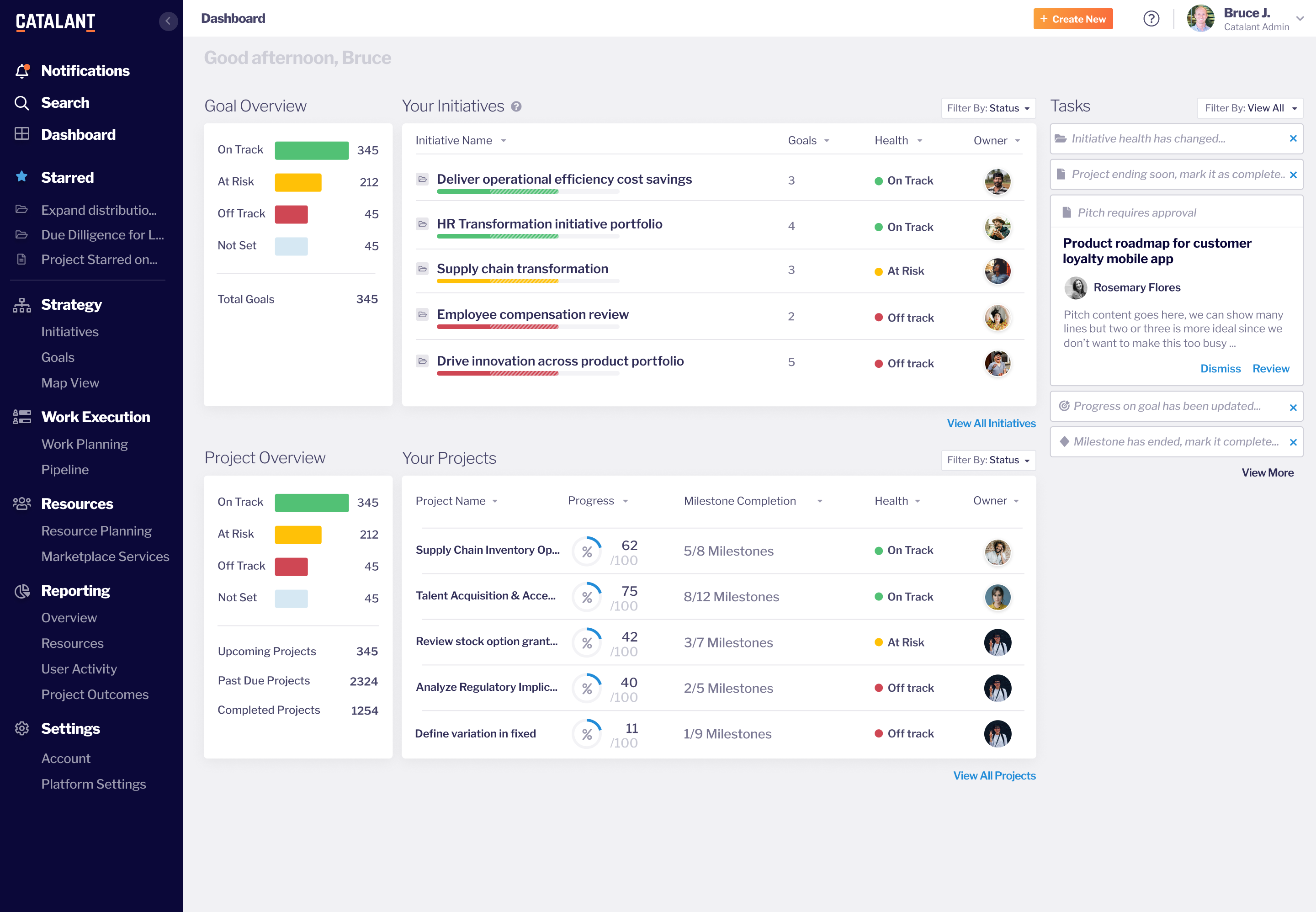Click View All Projects link
Viewport: 1316px width, 912px height.
(x=994, y=775)
